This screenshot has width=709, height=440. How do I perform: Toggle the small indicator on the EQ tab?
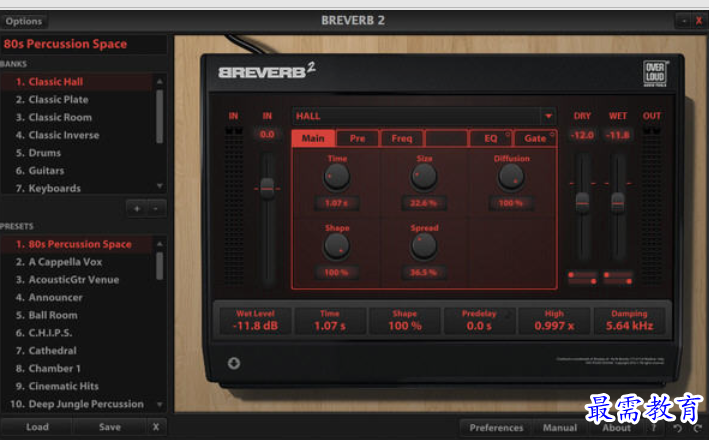[507, 134]
